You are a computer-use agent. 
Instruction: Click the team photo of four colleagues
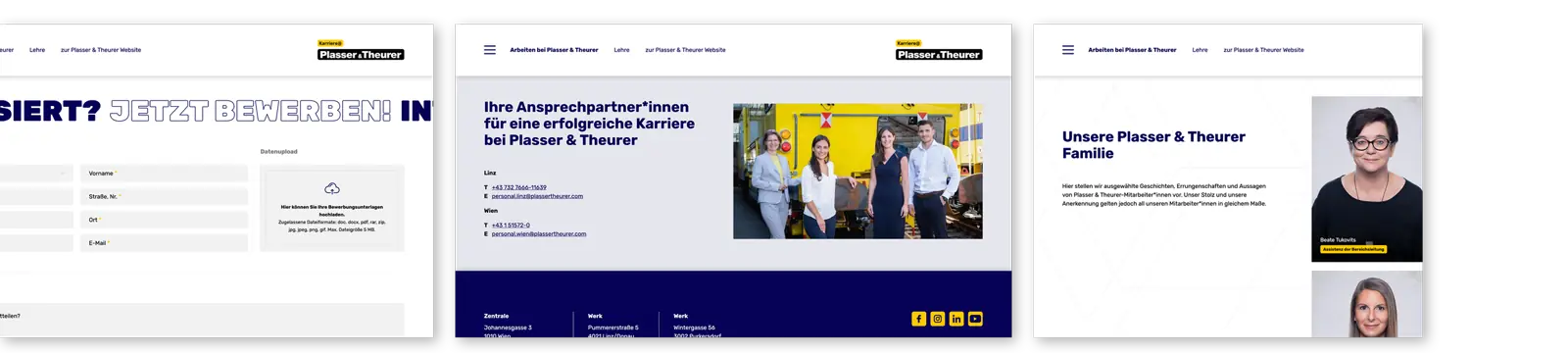click(857, 172)
